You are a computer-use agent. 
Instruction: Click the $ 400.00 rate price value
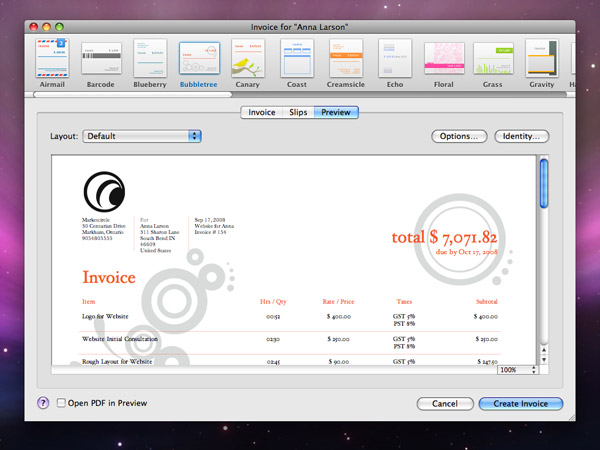click(x=339, y=316)
